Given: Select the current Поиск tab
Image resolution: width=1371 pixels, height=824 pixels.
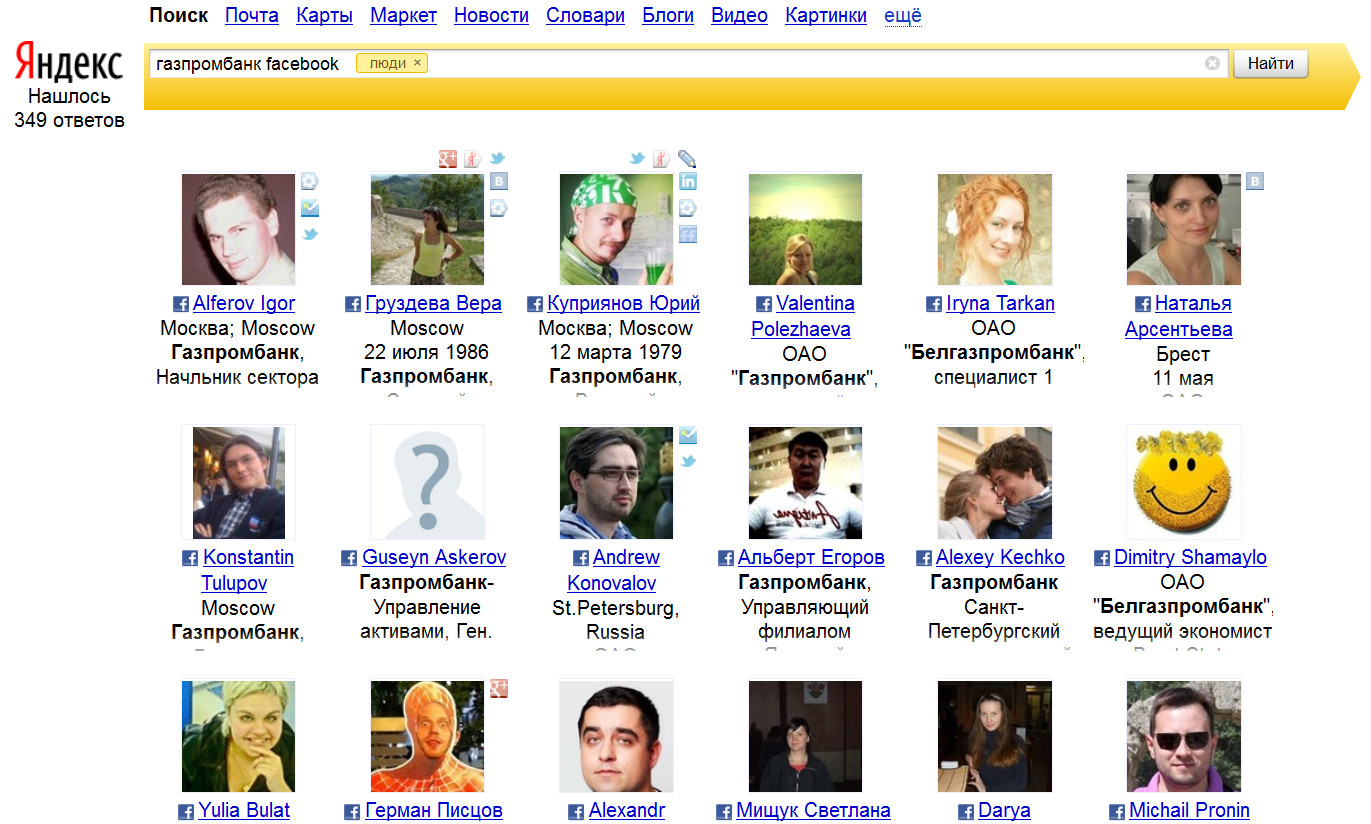Looking at the screenshot, I should click(179, 15).
